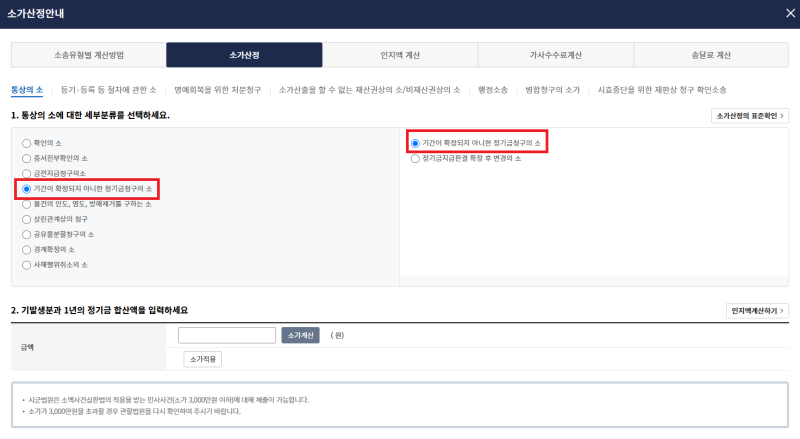This screenshot has height=439, width=800.
Task: Select 기간이 확정되지 아니한 정기금청구의 소 below 금전지급청구의소
Action: pos(27,189)
